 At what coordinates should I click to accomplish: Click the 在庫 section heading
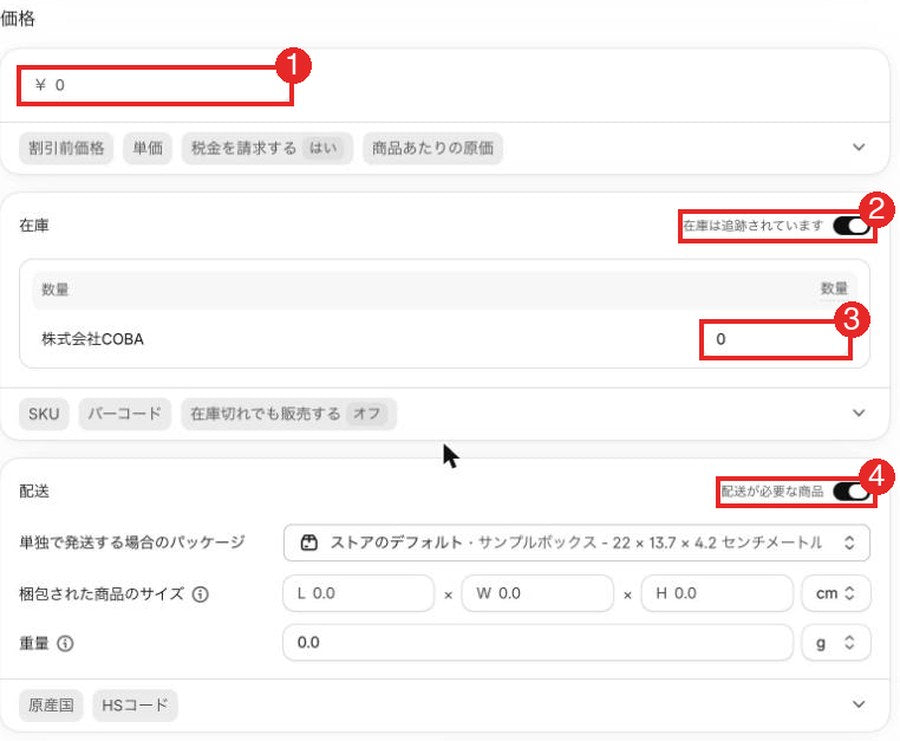coord(34,226)
